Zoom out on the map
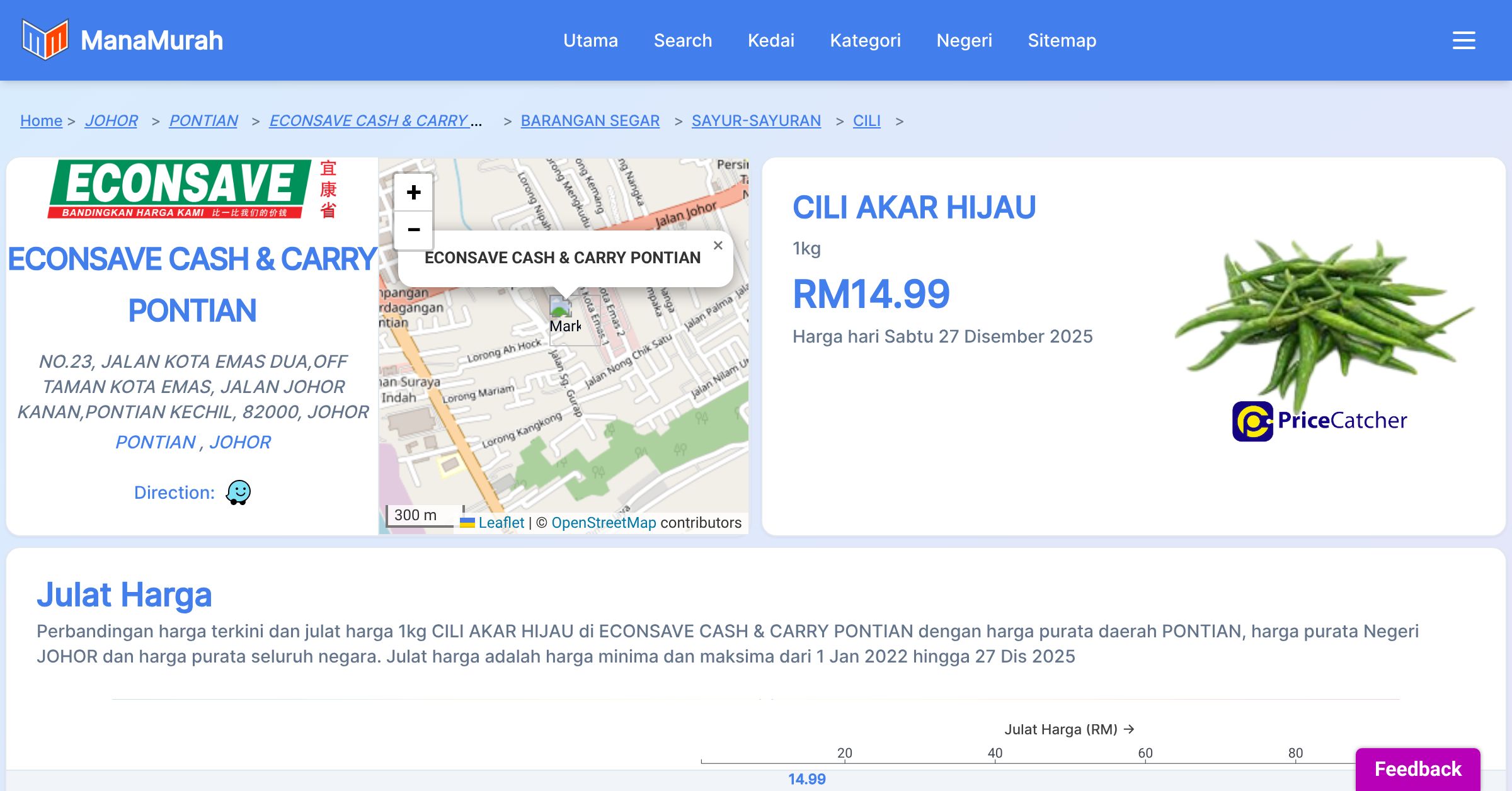 413,230
